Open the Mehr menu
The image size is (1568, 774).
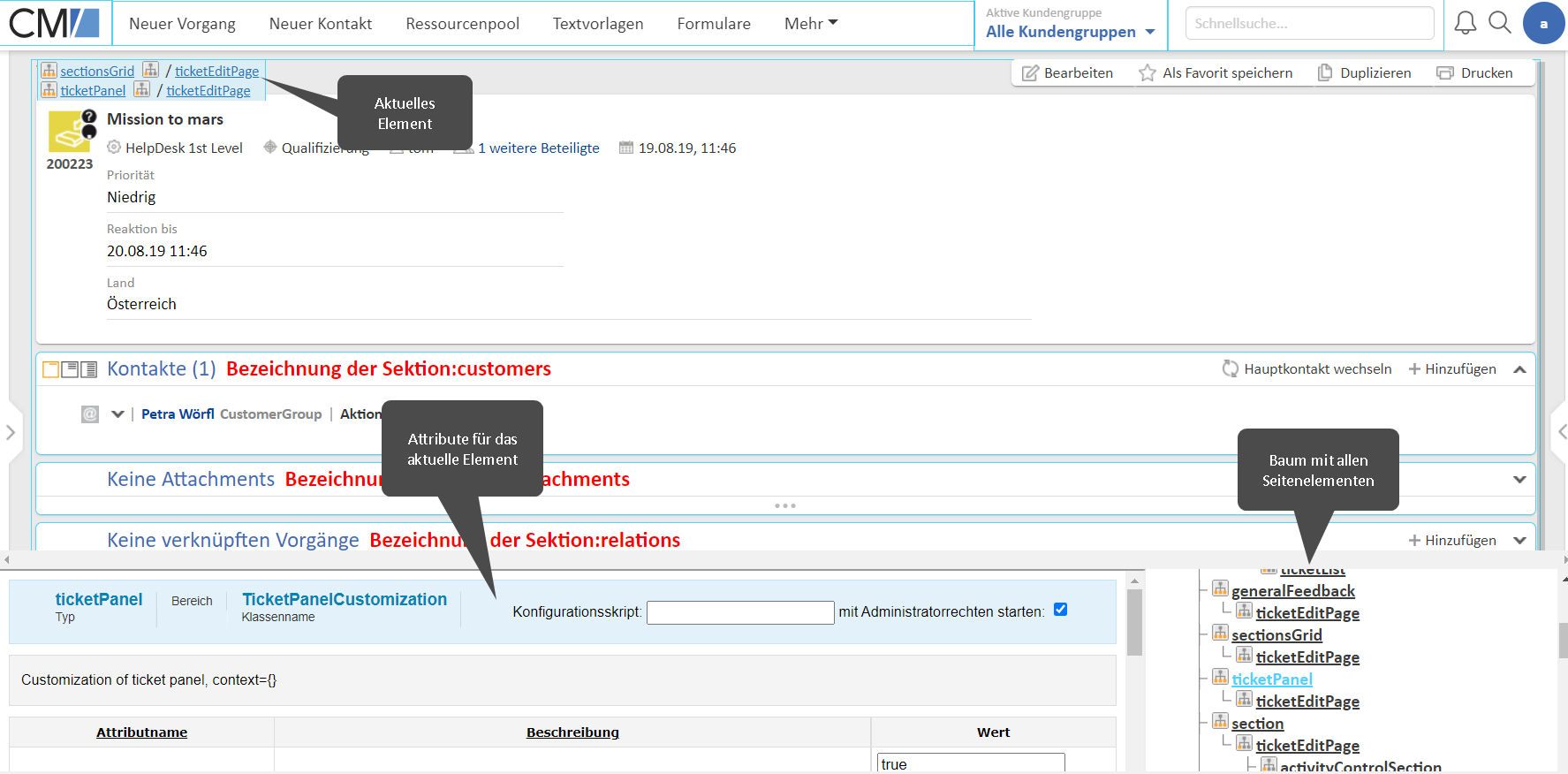coord(810,24)
